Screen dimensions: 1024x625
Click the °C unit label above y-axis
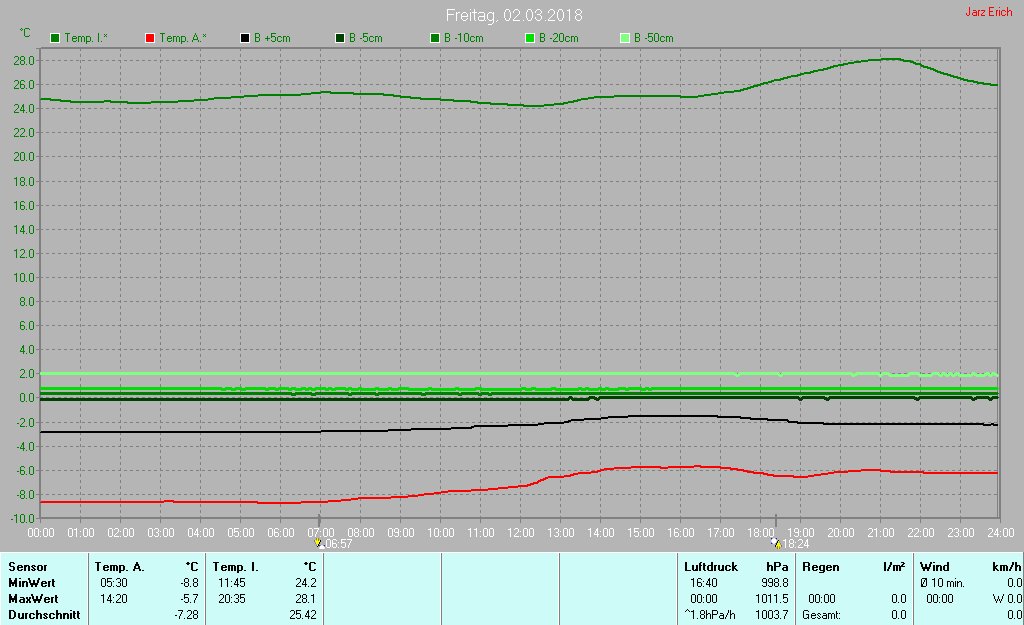(x=25, y=33)
